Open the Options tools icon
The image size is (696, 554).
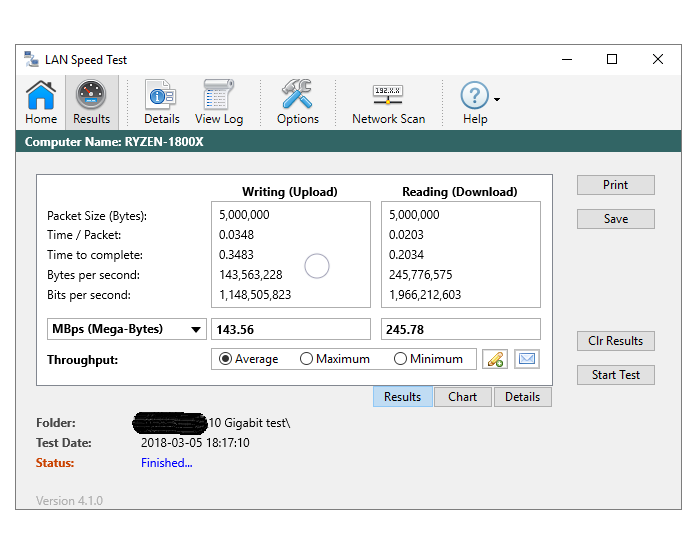point(297,102)
